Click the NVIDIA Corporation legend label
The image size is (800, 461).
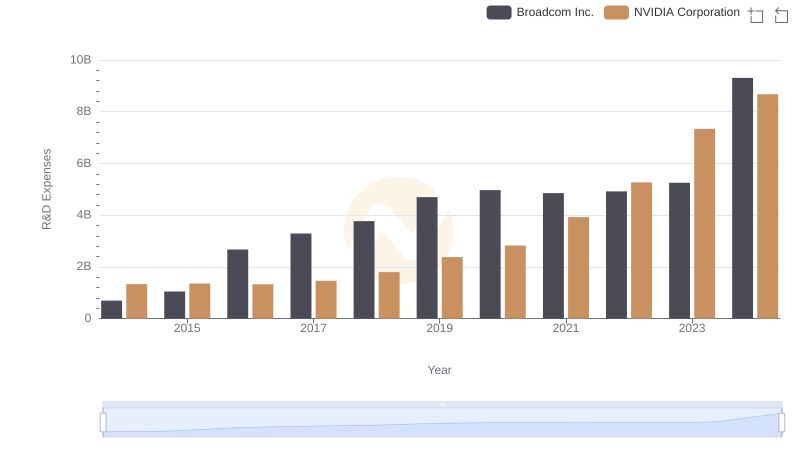[686, 12]
